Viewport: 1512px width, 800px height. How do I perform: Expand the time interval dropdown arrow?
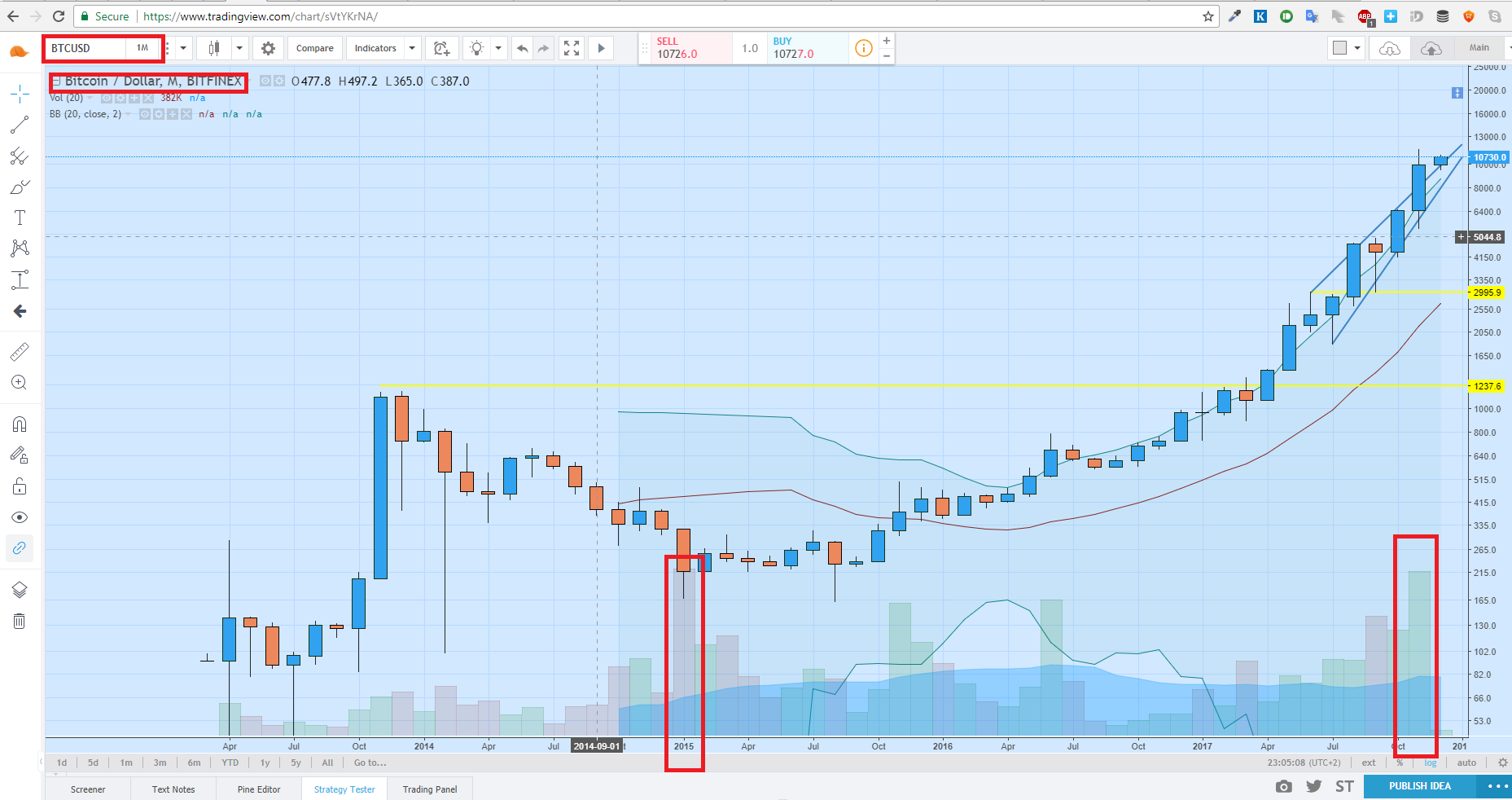[x=183, y=48]
